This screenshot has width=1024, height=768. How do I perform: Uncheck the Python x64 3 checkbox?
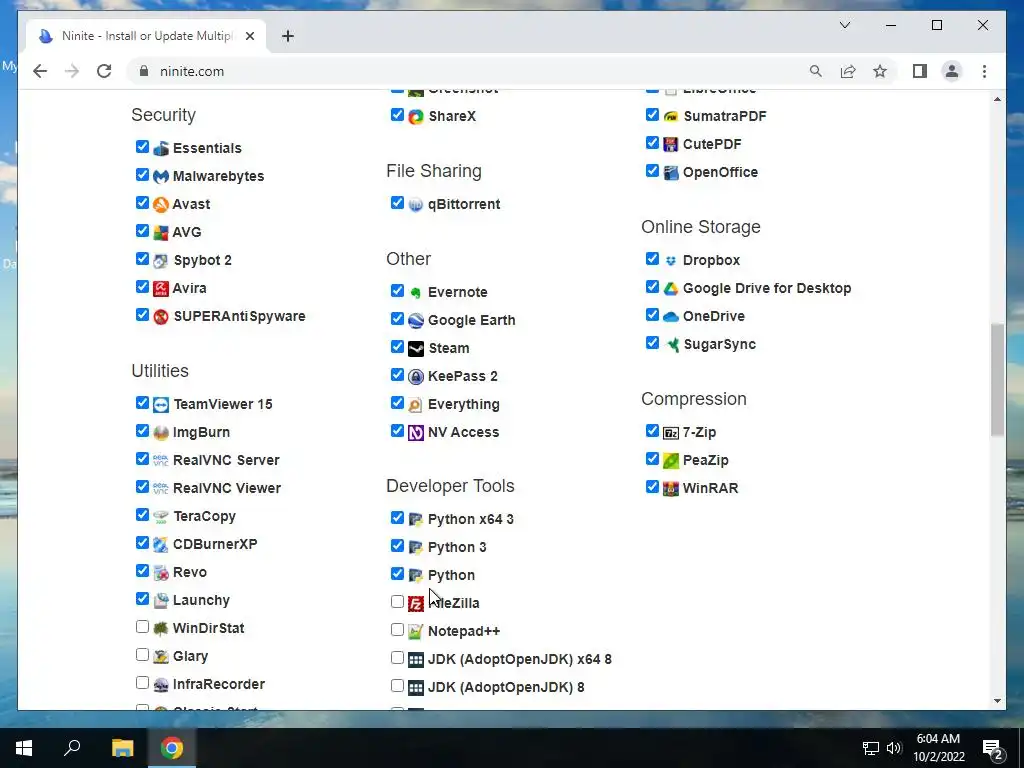pyautogui.click(x=397, y=518)
